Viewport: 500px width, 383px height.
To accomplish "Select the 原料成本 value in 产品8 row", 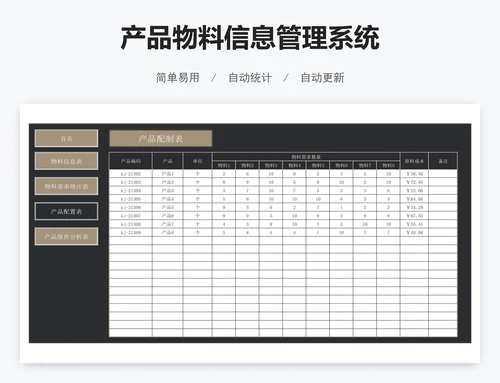I will [x=414, y=232].
